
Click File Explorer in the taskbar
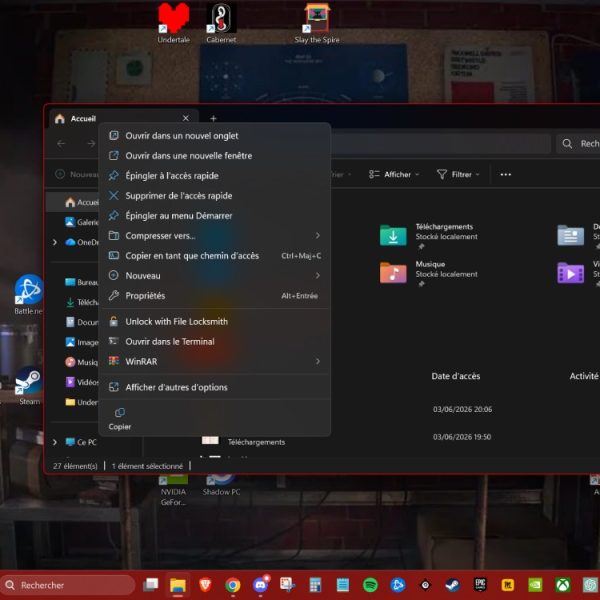point(178,585)
